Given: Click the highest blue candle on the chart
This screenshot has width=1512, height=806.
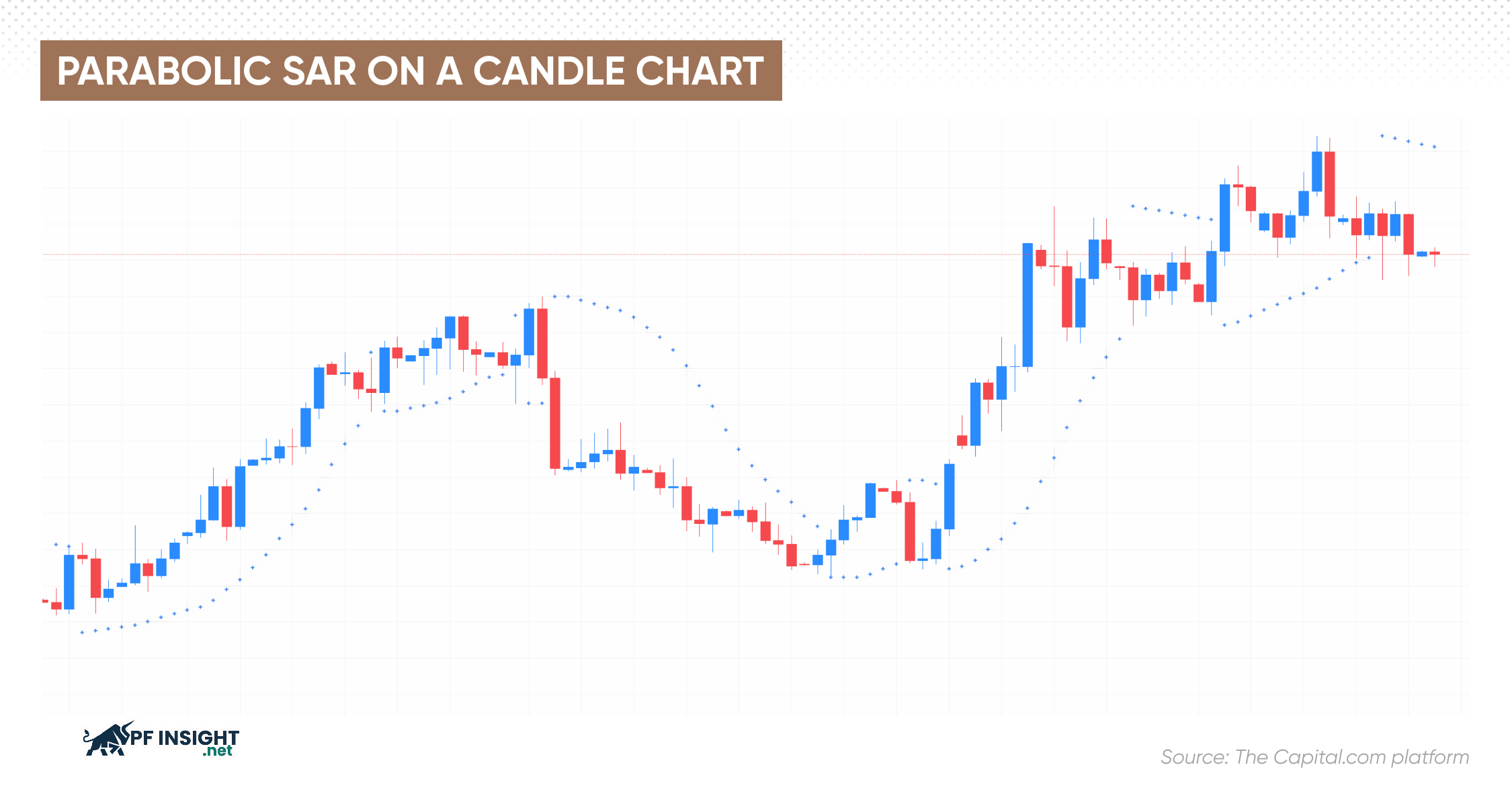Looking at the screenshot, I should [1317, 171].
